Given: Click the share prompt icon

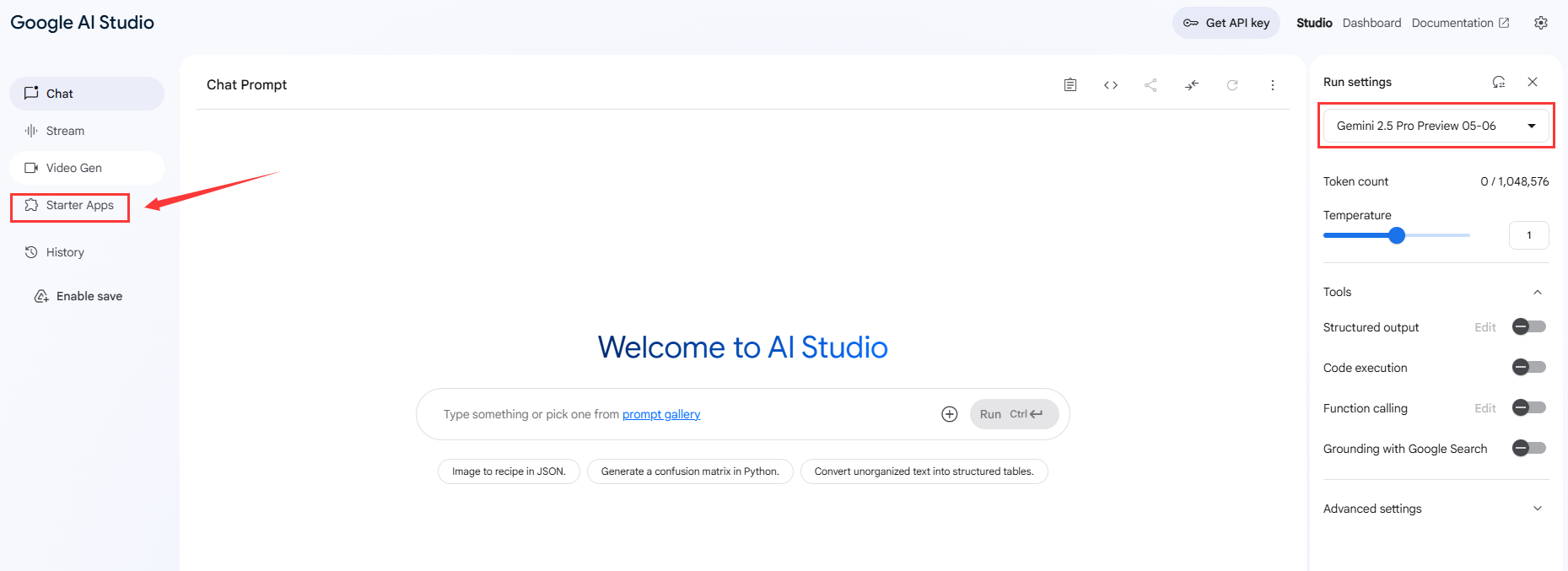Looking at the screenshot, I should coord(1150,85).
